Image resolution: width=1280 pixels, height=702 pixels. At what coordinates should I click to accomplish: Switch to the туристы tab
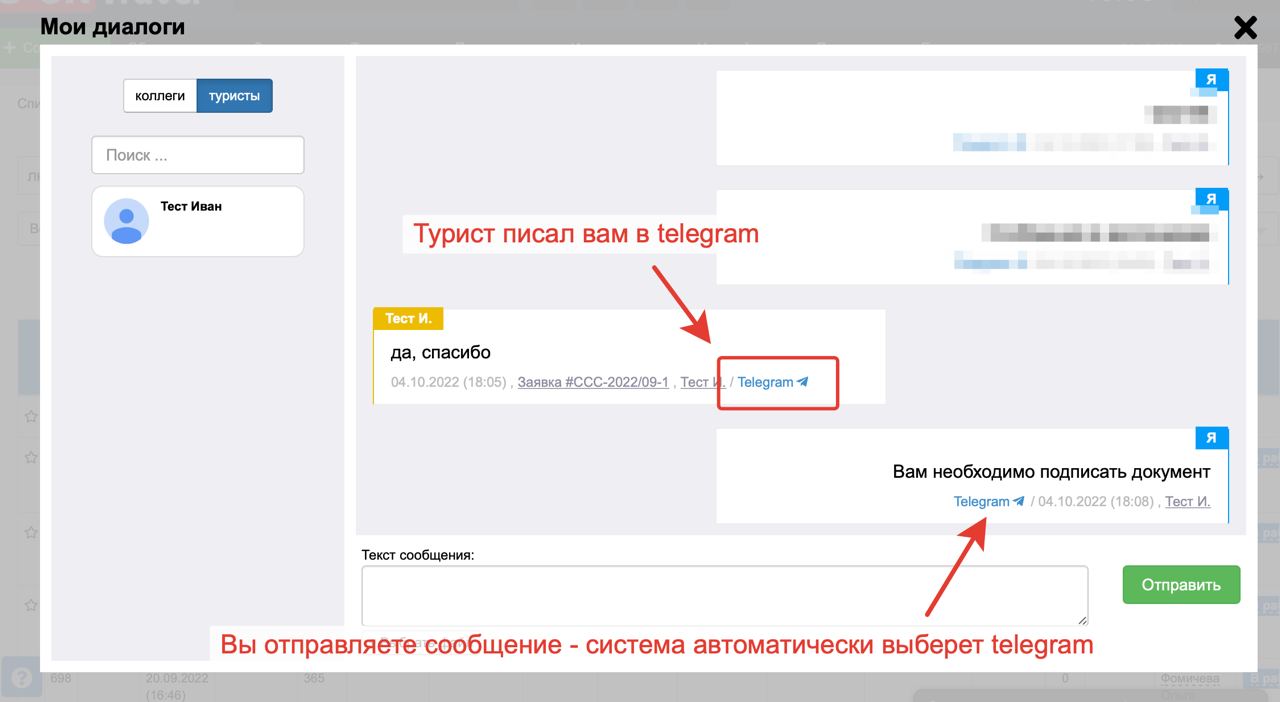(x=235, y=96)
